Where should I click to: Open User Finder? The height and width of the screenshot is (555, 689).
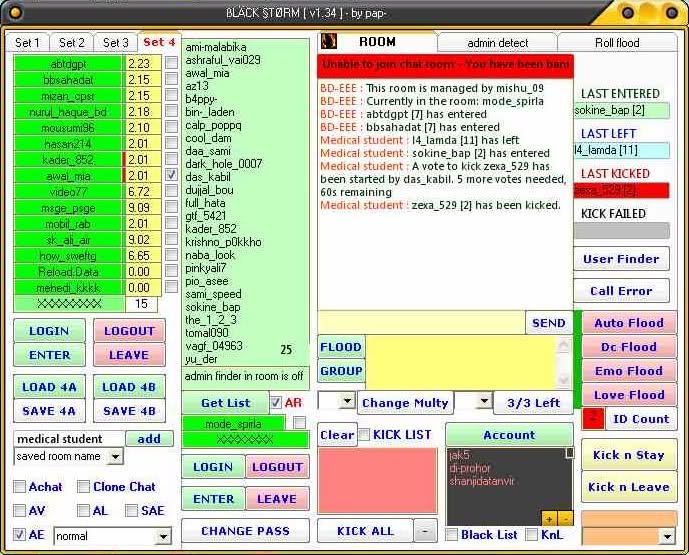pyautogui.click(x=621, y=259)
